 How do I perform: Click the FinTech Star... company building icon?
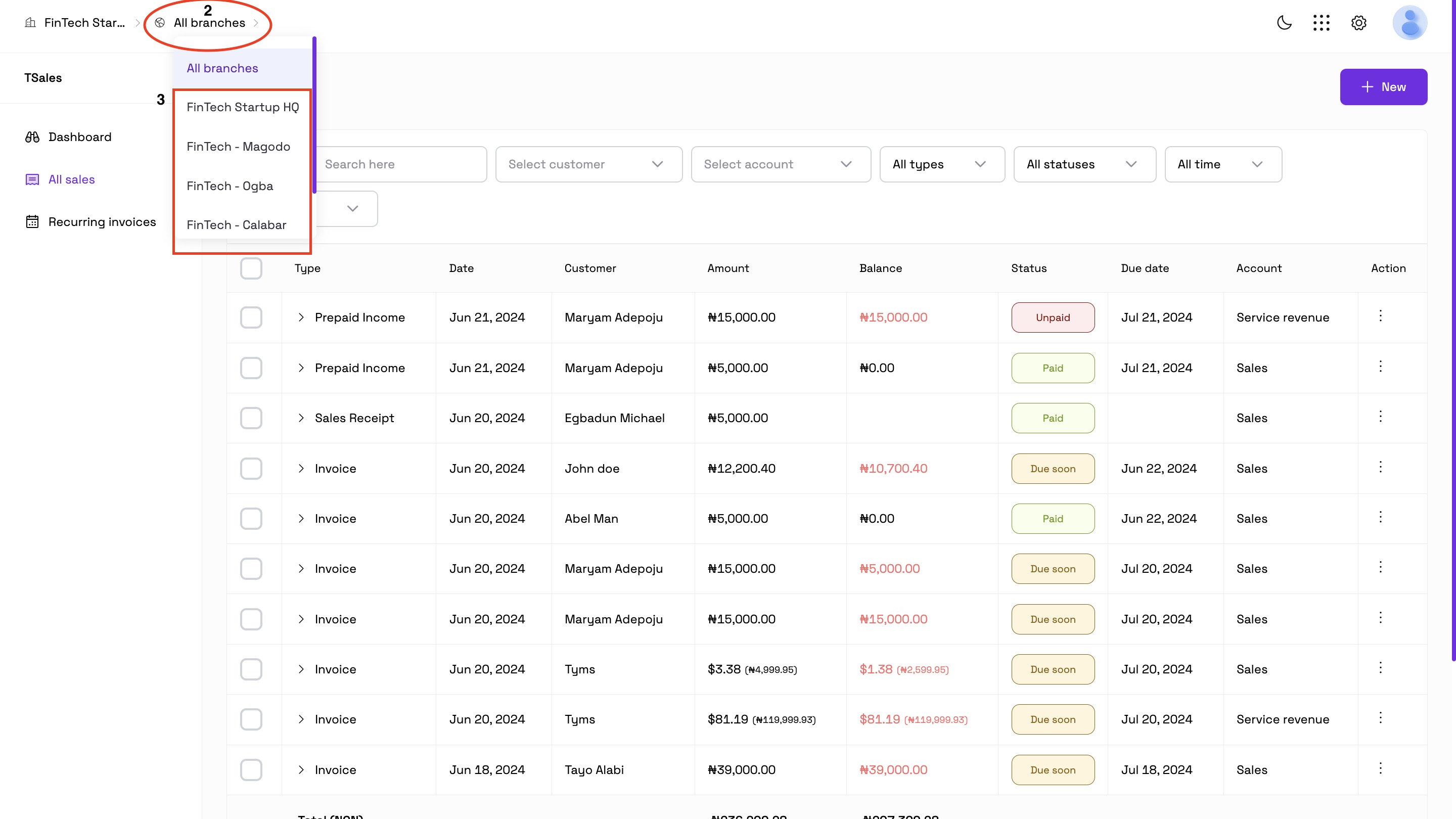coord(30,23)
